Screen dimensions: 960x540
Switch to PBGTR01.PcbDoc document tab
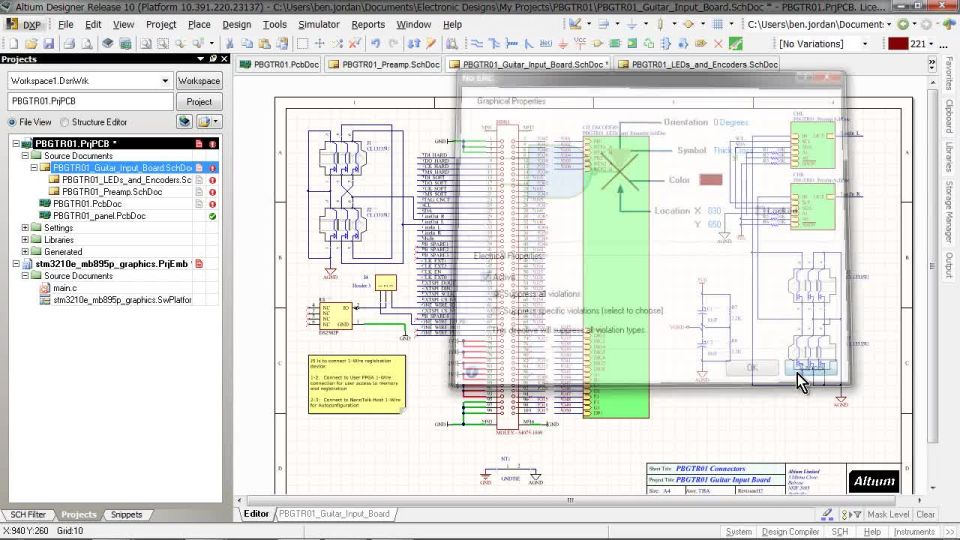tap(280, 64)
